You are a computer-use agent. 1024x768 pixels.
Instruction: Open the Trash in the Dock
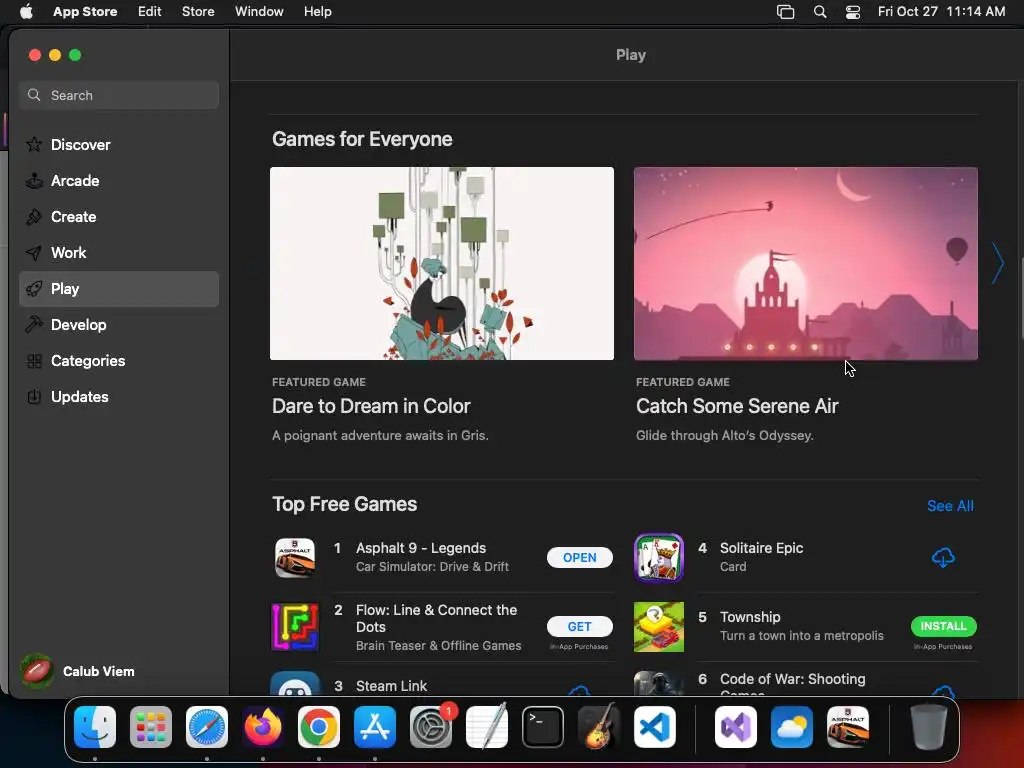coord(929,727)
